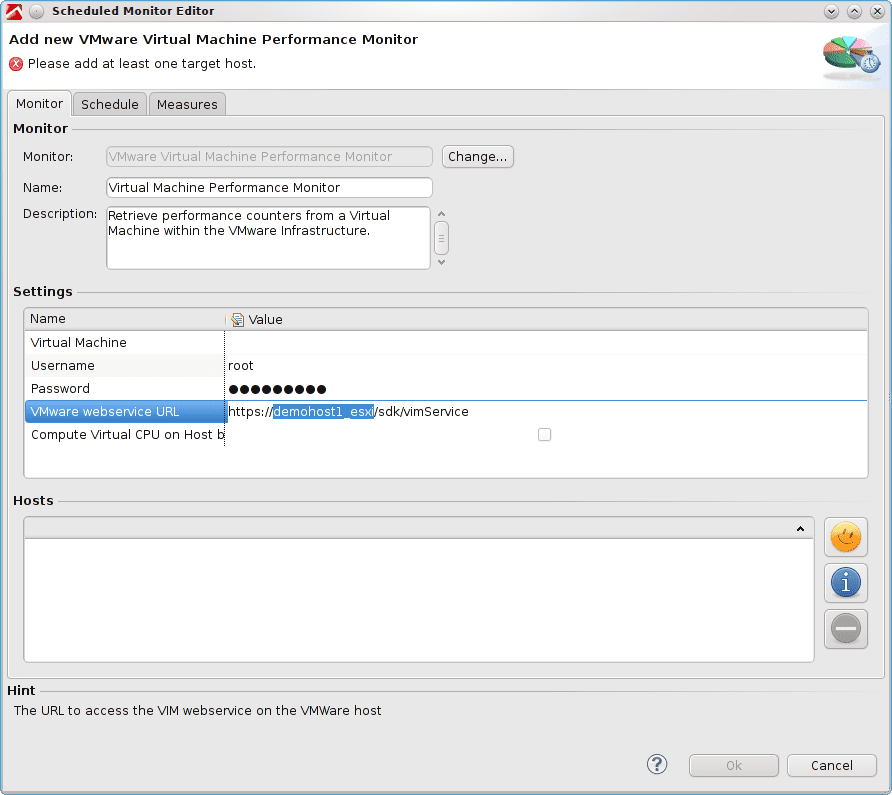
Task: Toggle Compute Virtual CPU on Host checkbox
Action: pyautogui.click(x=544, y=435)
